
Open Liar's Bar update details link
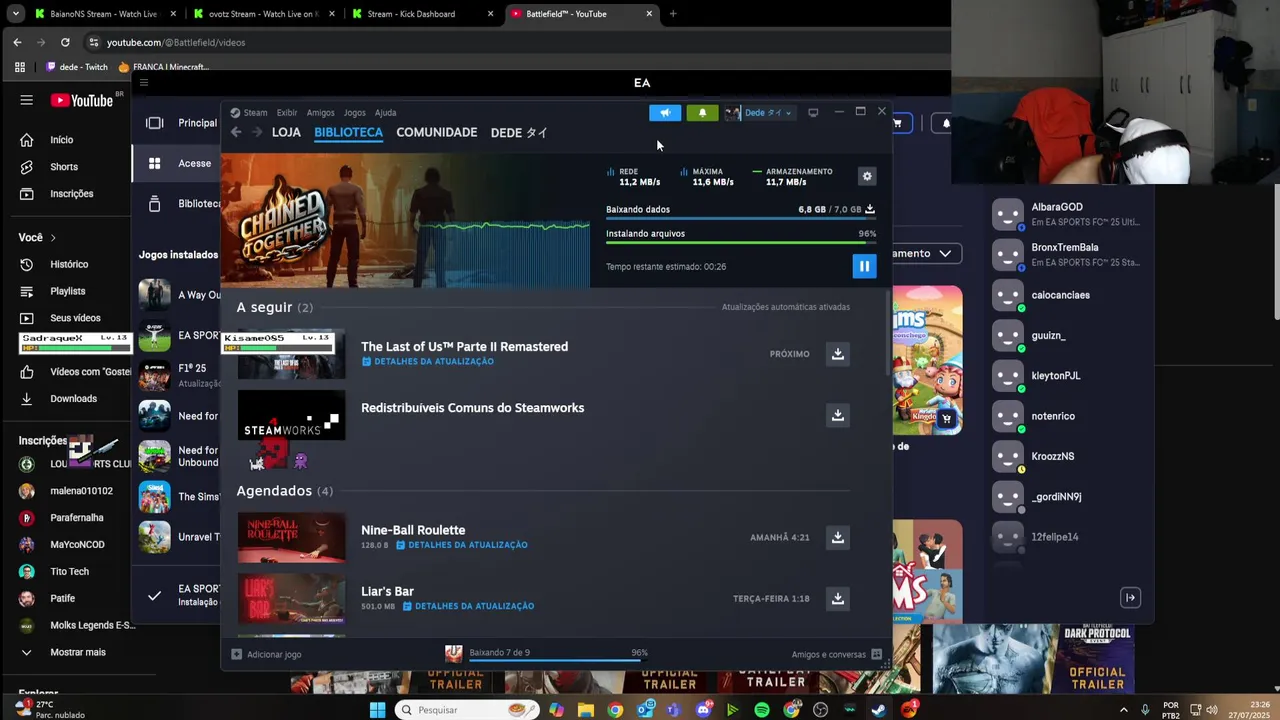click(468, 606)
